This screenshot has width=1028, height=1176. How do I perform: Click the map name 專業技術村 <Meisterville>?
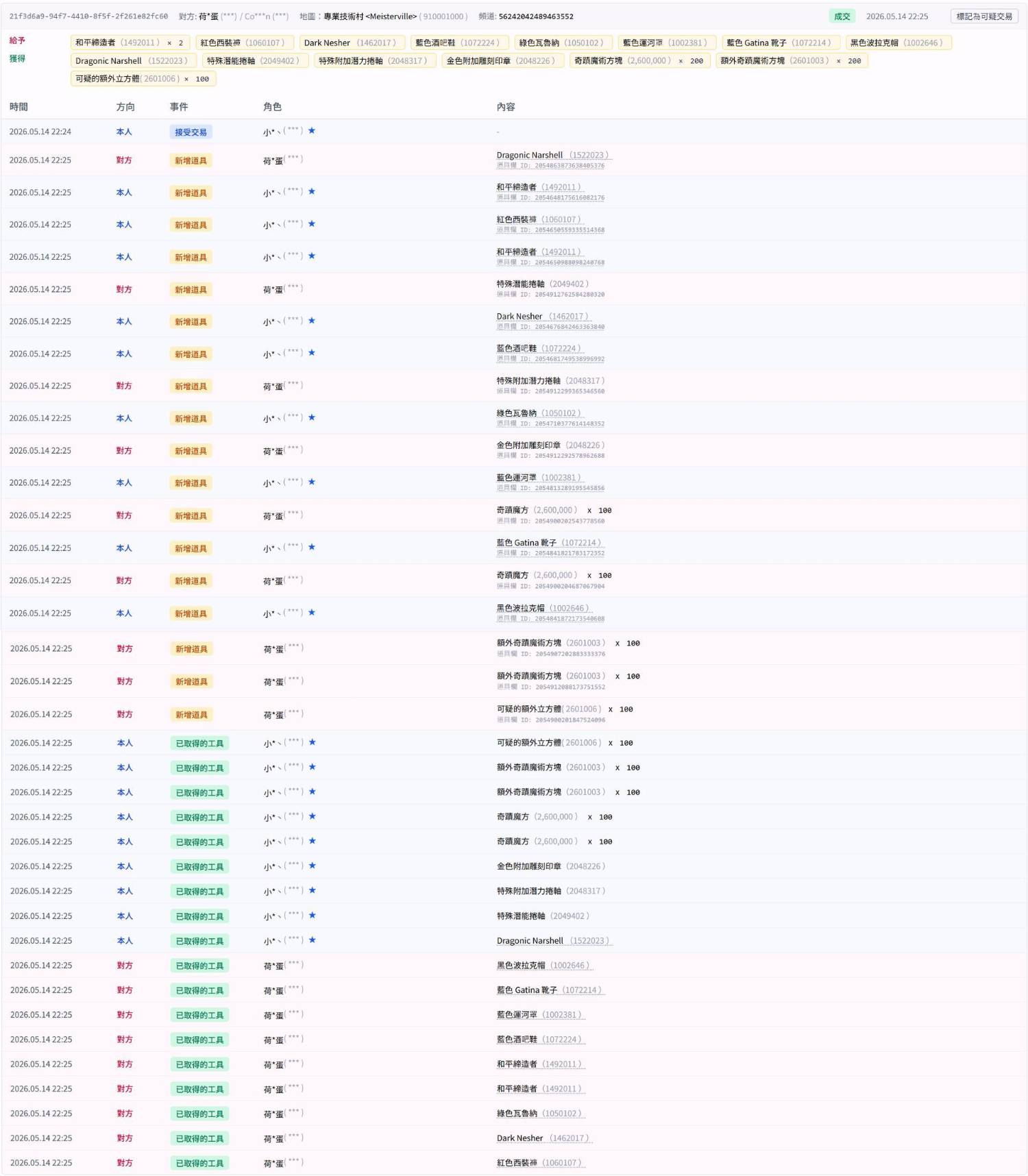click(x=370, y=16)
